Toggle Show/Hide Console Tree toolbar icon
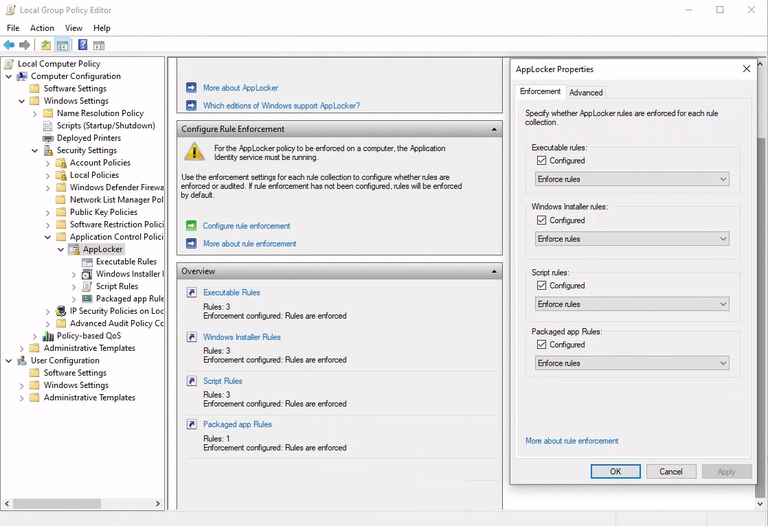This screenshot has width=768, height=526. point(62,45)
